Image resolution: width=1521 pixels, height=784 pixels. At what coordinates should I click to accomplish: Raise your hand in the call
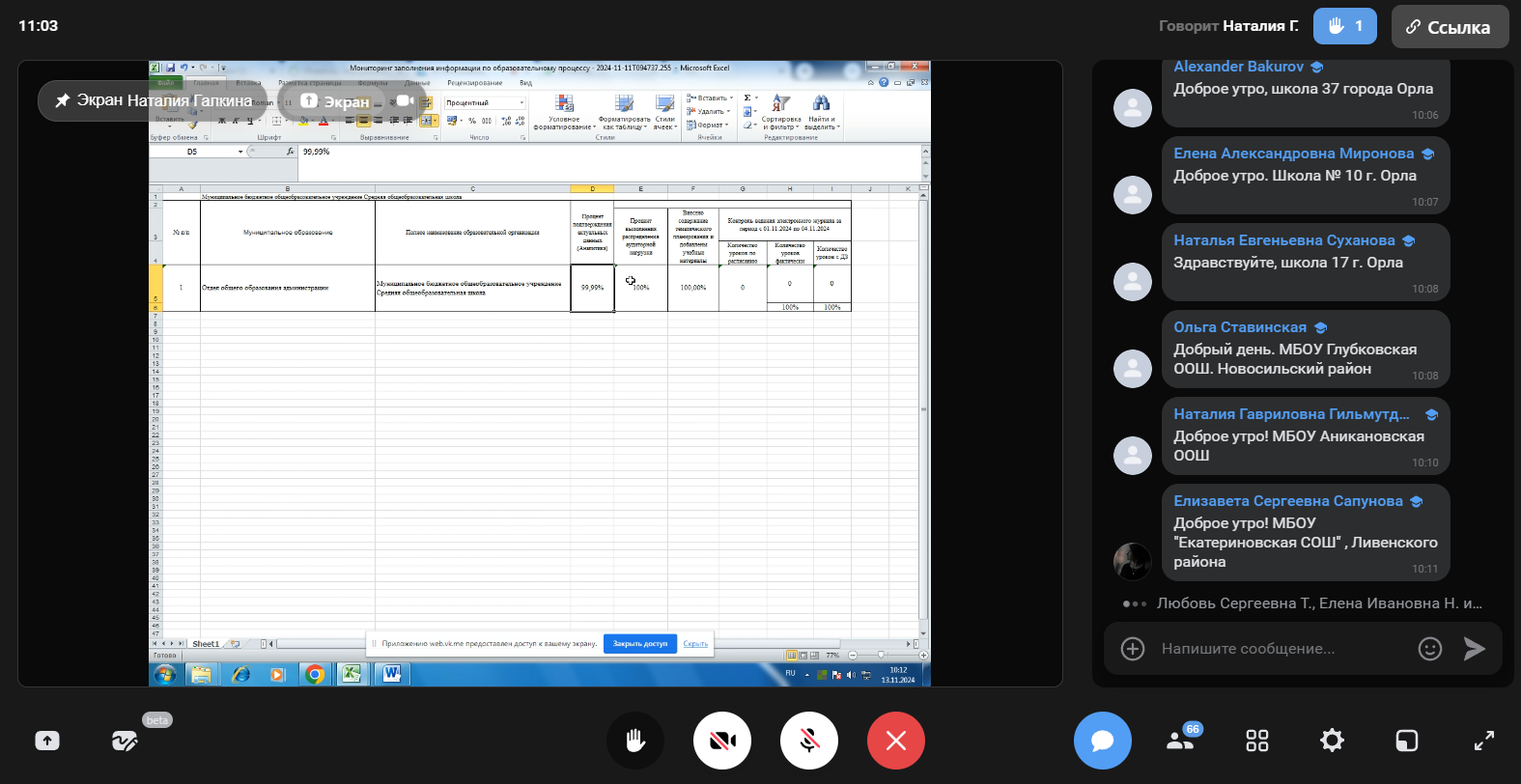[x=635, y=741]
